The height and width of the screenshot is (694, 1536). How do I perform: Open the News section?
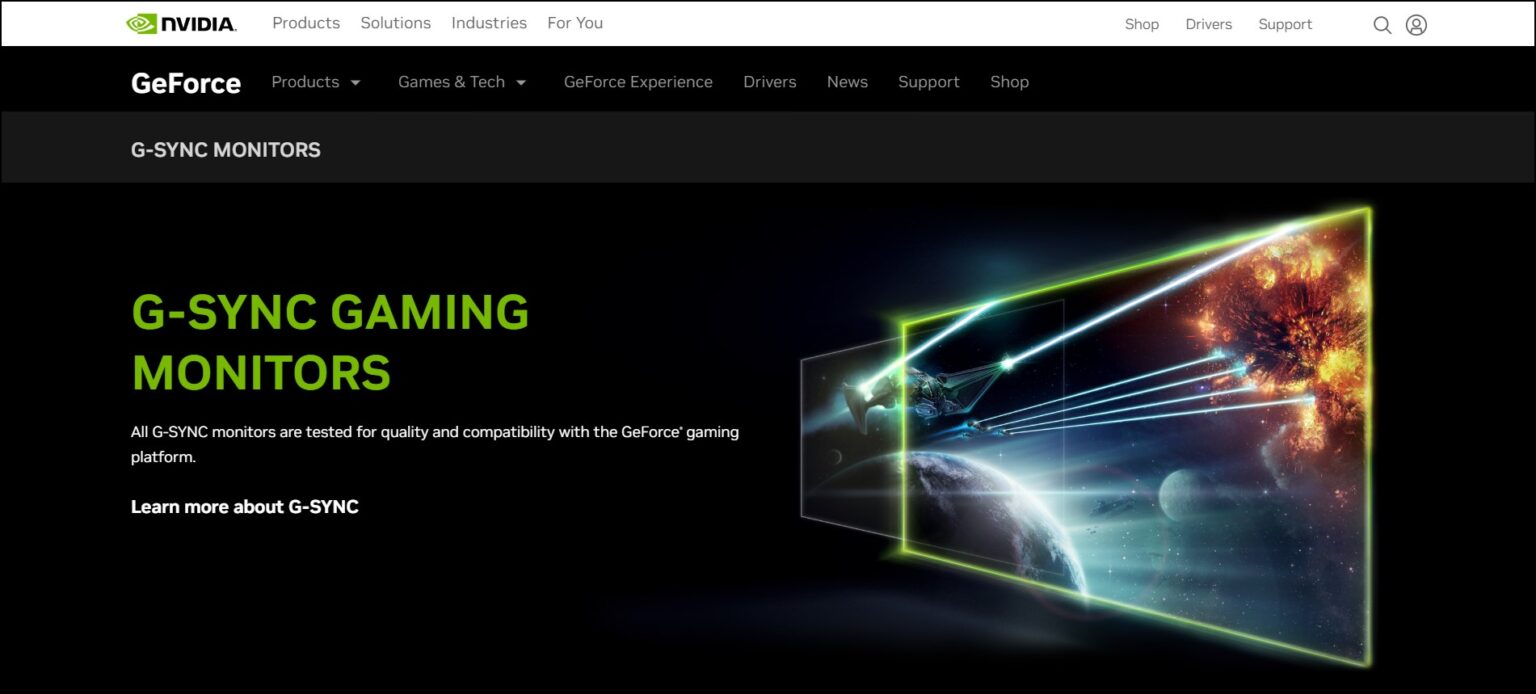pos(847,82)
